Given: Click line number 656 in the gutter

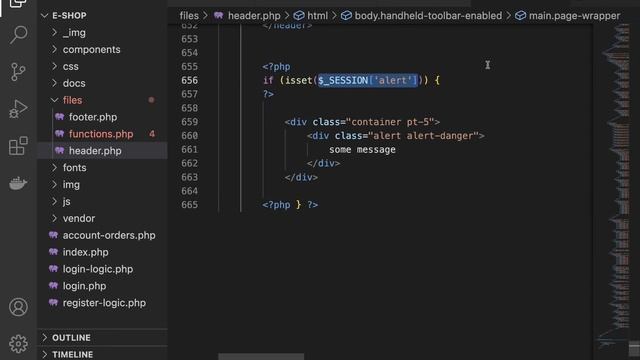Looking at the screenshot, I should pos(189,80).
